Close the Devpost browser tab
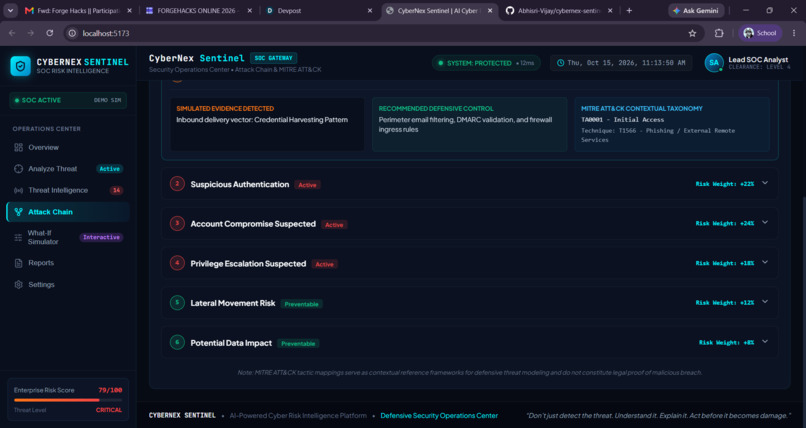The height and width of the screenshot is (428, 806). pos(370,11)
